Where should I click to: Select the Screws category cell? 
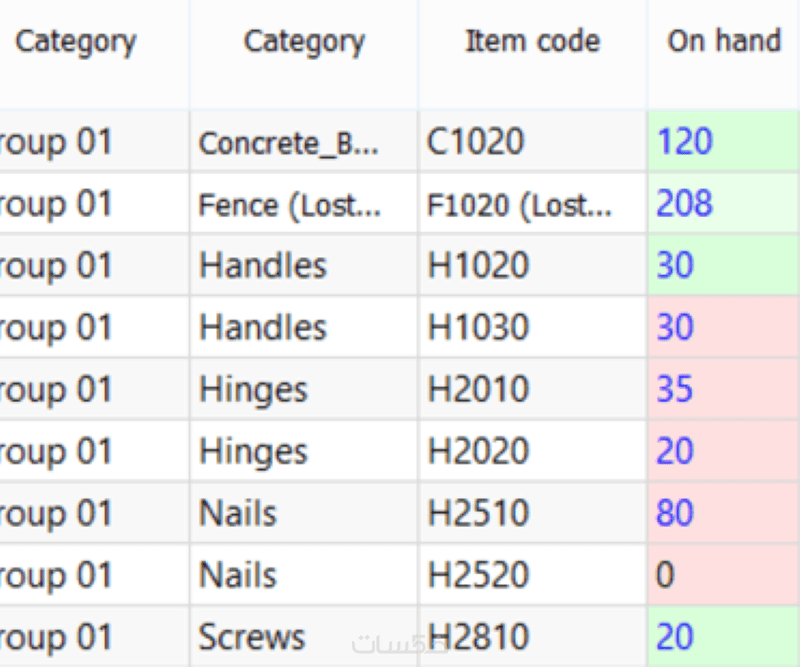tap(303, 637)
